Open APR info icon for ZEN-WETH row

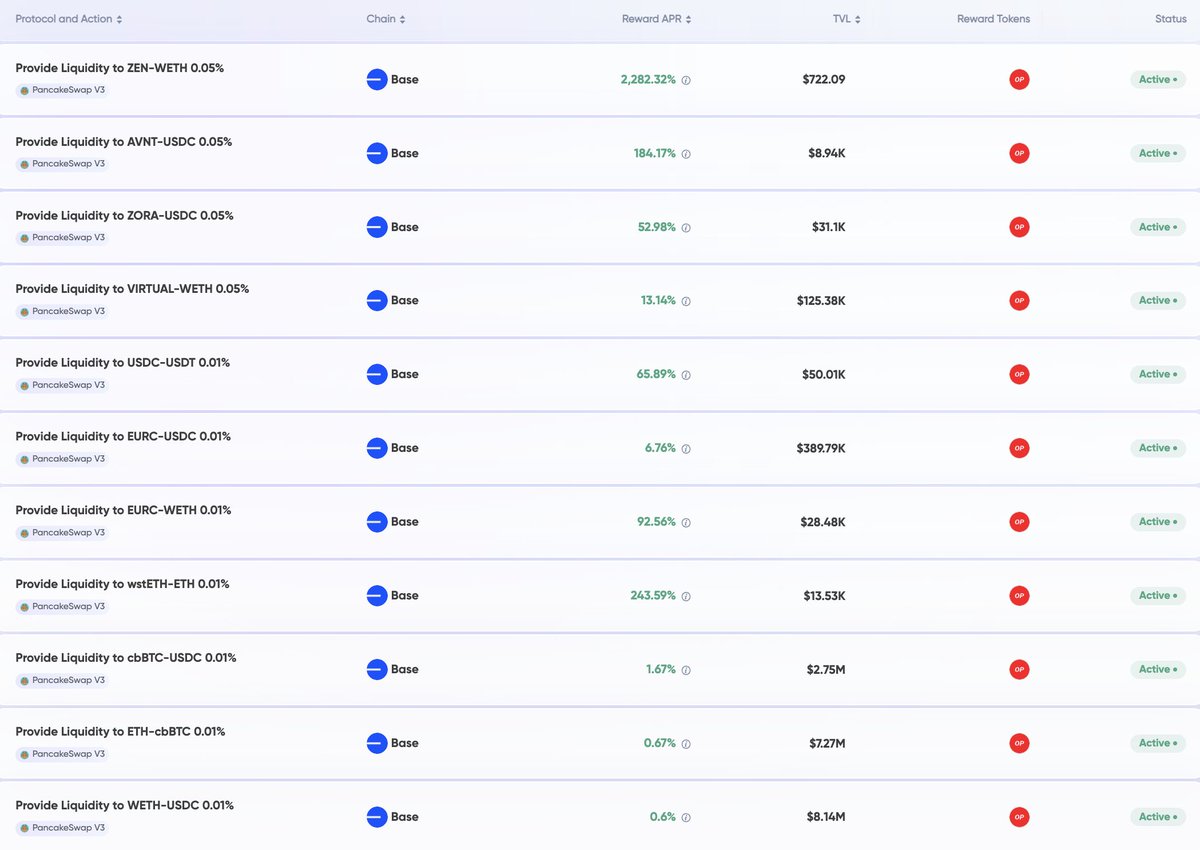click(x=686, y=80)
